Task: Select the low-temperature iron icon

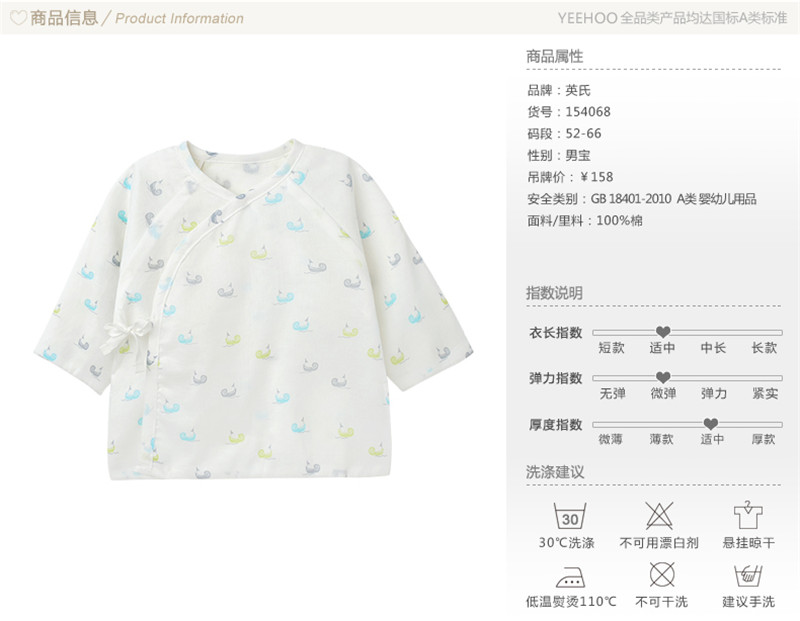Action: coord(570,577)
